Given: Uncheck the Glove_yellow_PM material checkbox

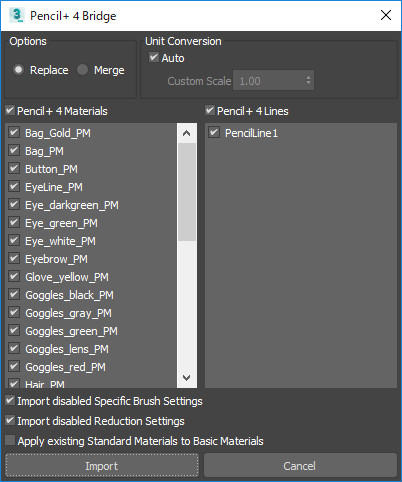Looking at the screenshot, I should (14, 277).
